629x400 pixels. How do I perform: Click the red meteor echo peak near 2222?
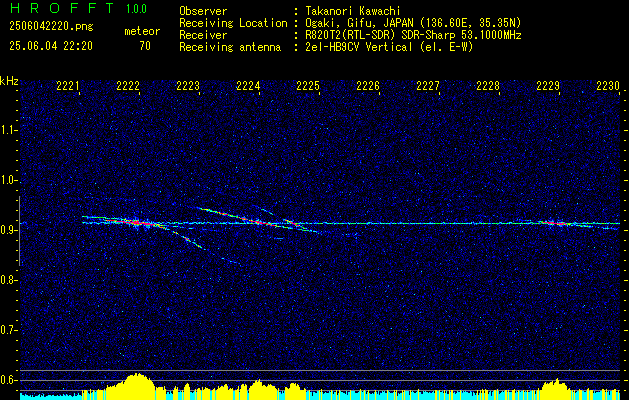pyautogui.click(x=136, y=222)
